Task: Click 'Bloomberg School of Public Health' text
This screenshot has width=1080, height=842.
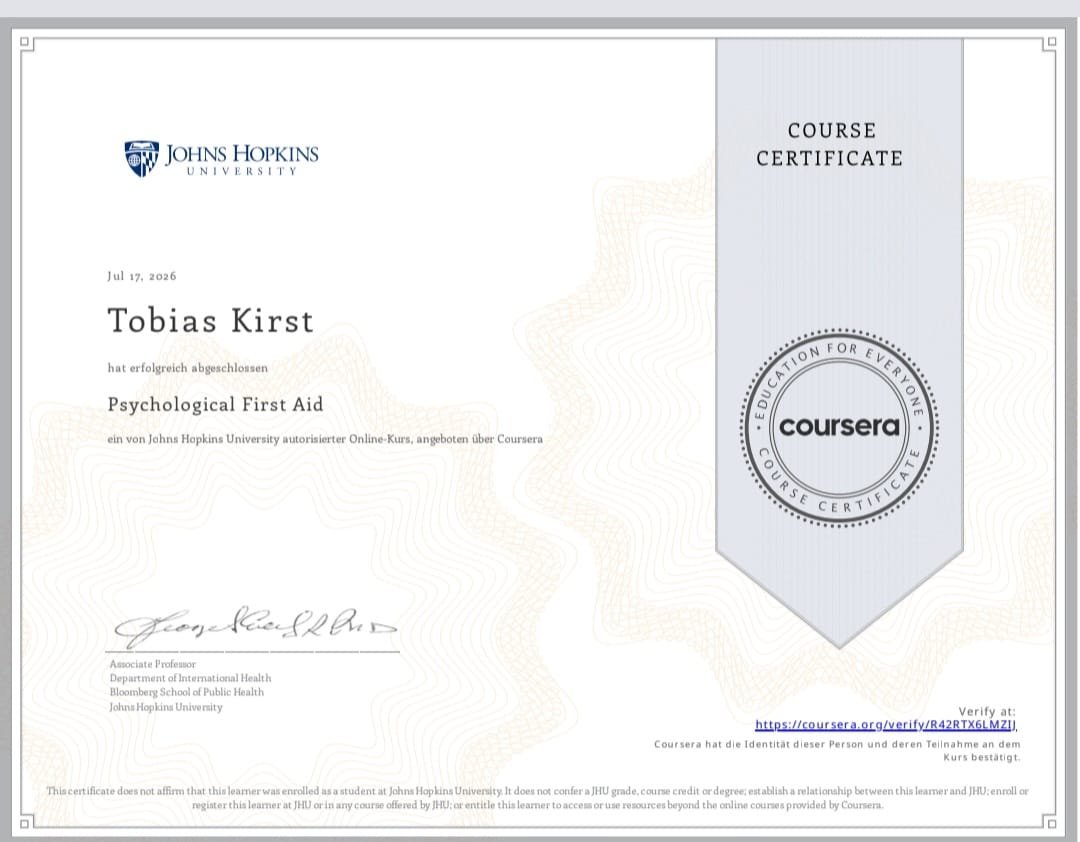Action: (187, 692)
